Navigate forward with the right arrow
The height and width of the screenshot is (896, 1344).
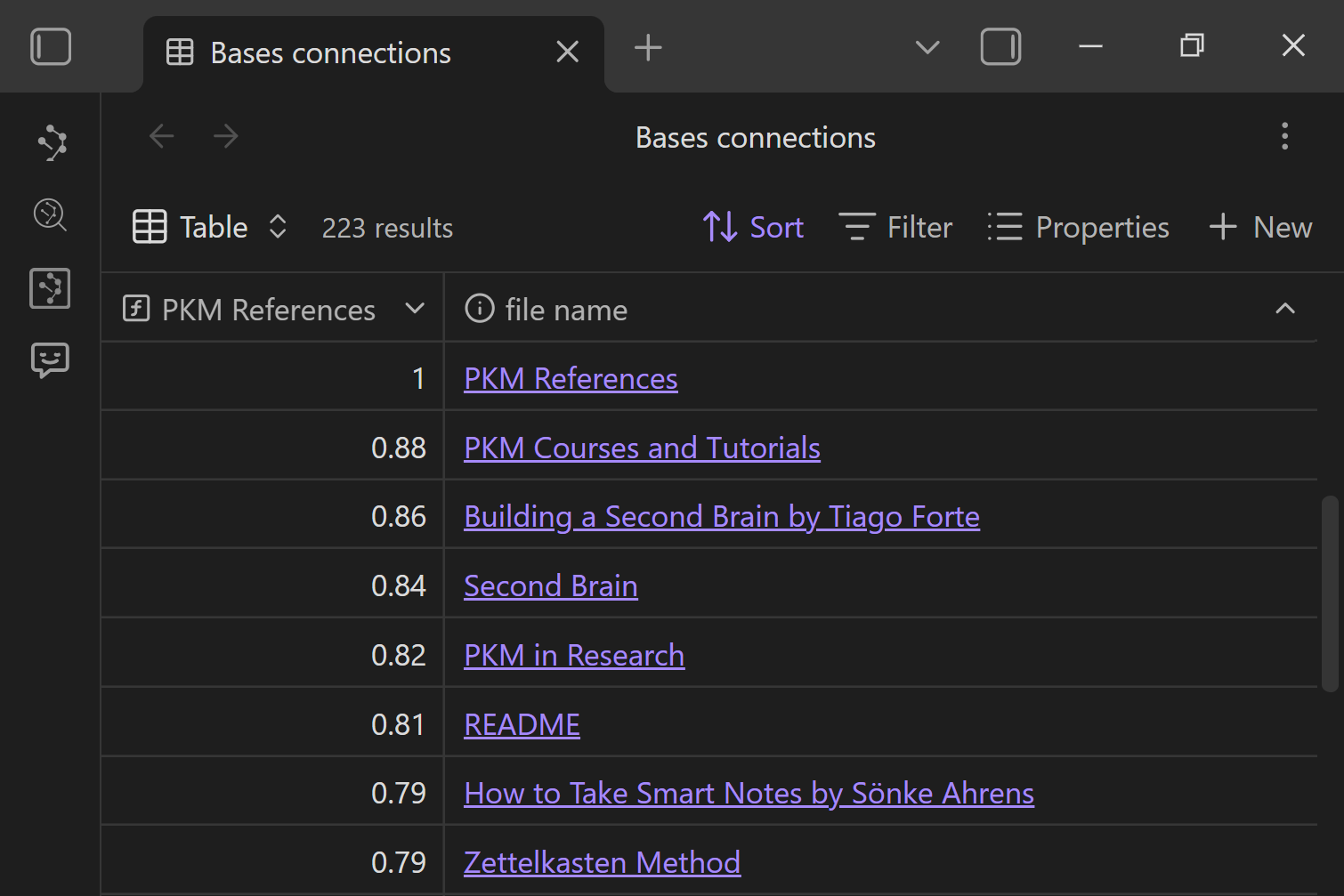[226, 137]
